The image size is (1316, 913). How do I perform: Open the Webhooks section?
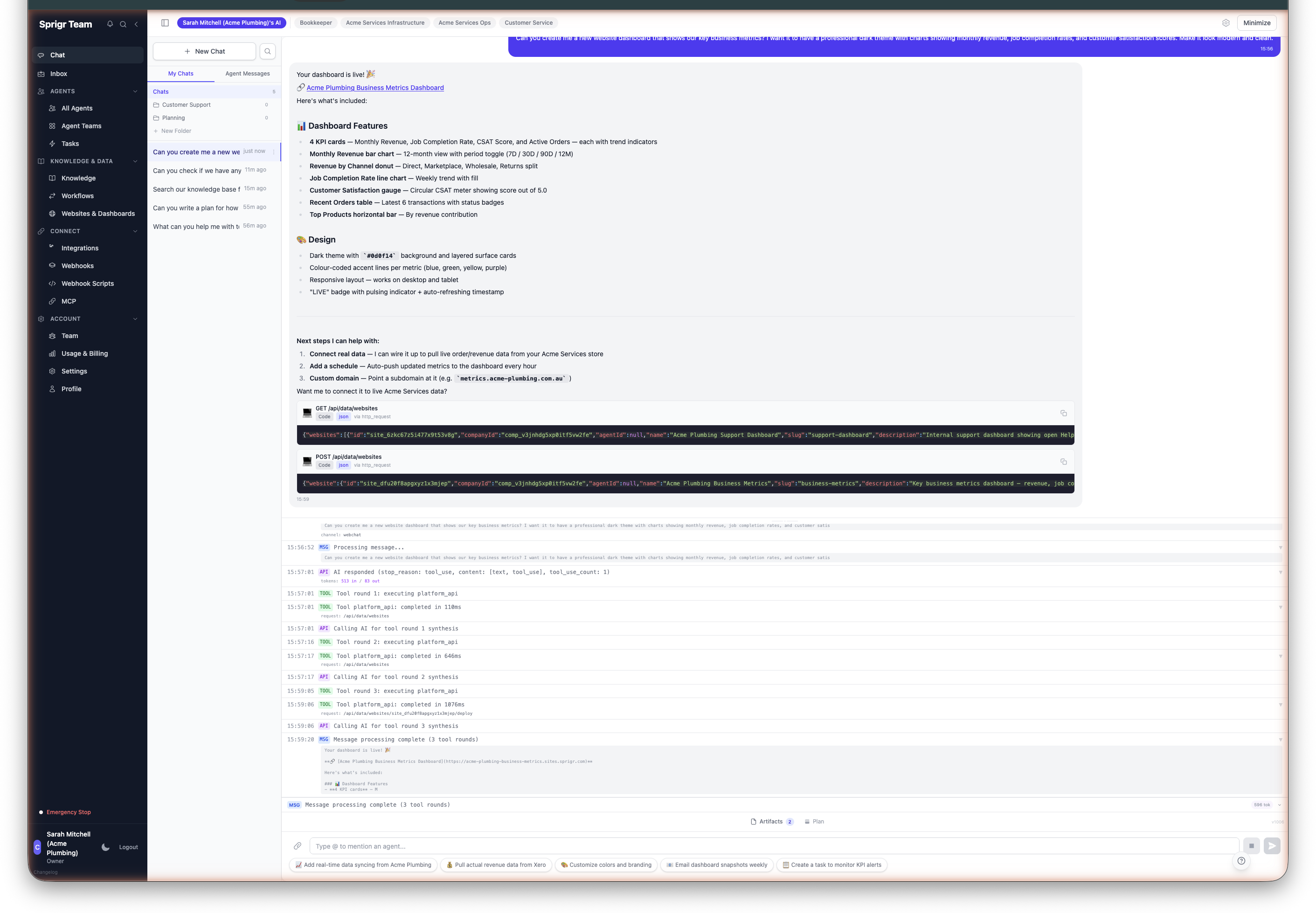coord(77,265)
